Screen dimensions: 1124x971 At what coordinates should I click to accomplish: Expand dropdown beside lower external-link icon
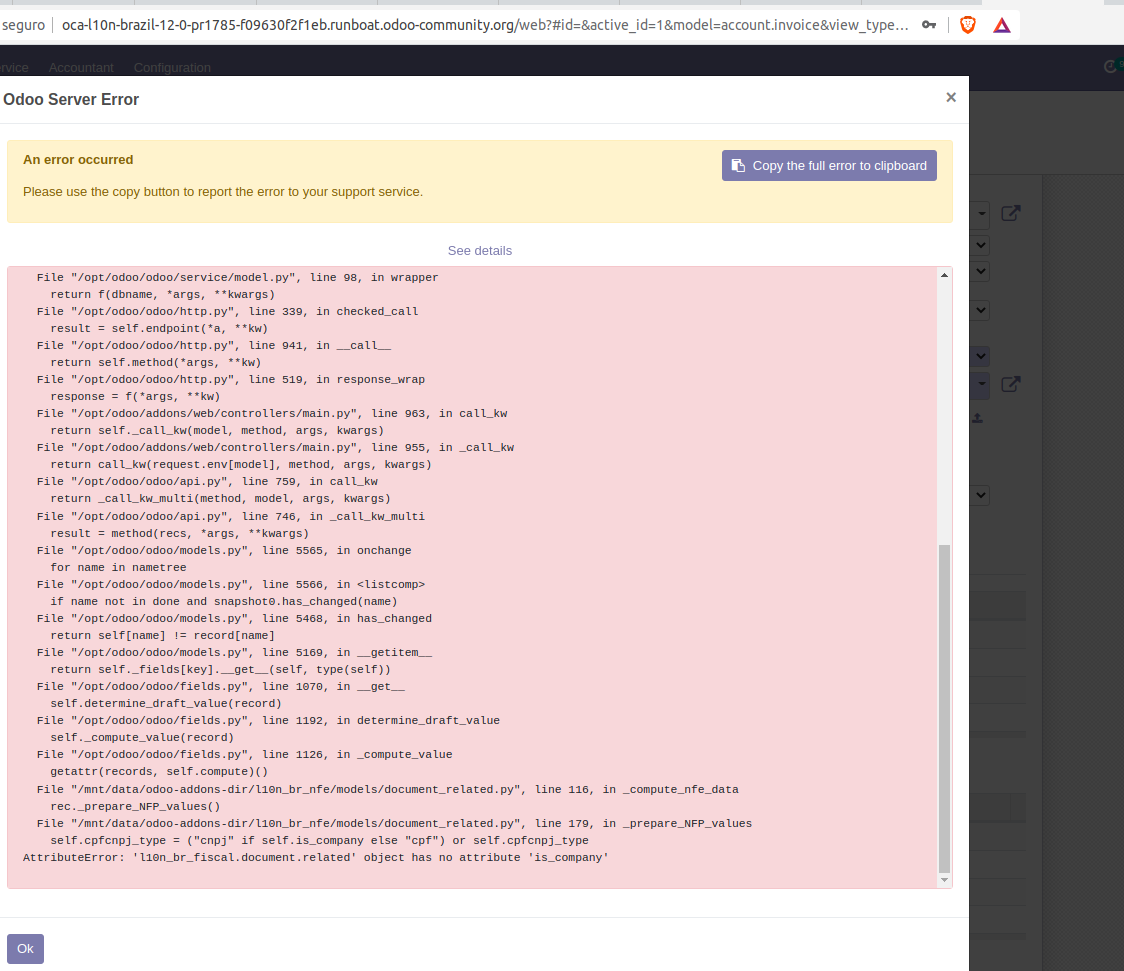tap(981, 384)
